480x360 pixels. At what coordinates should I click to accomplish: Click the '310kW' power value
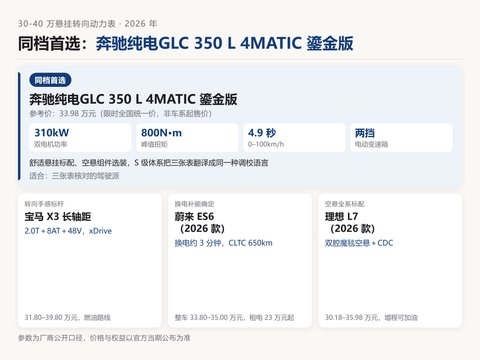click(x=52, y=133)
